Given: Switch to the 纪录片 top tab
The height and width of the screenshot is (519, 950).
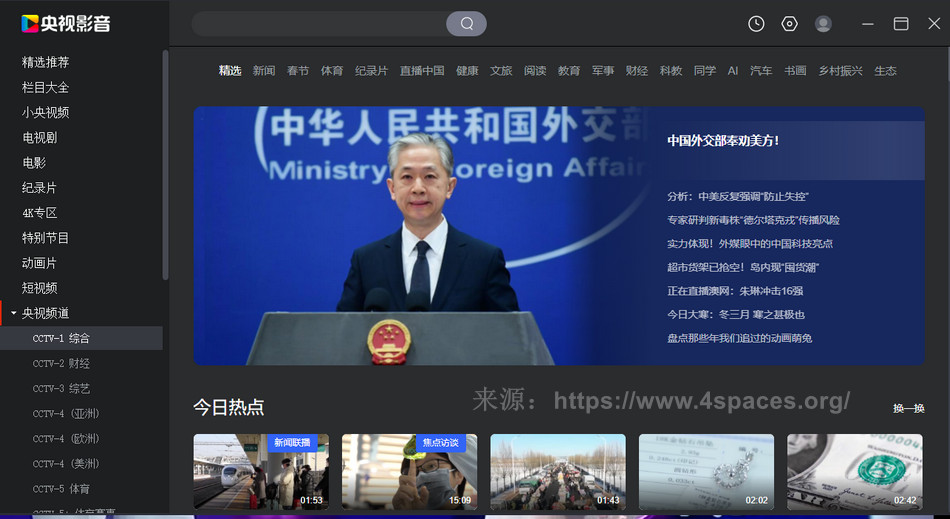Looking at the screenshot, I should [371, 71].
